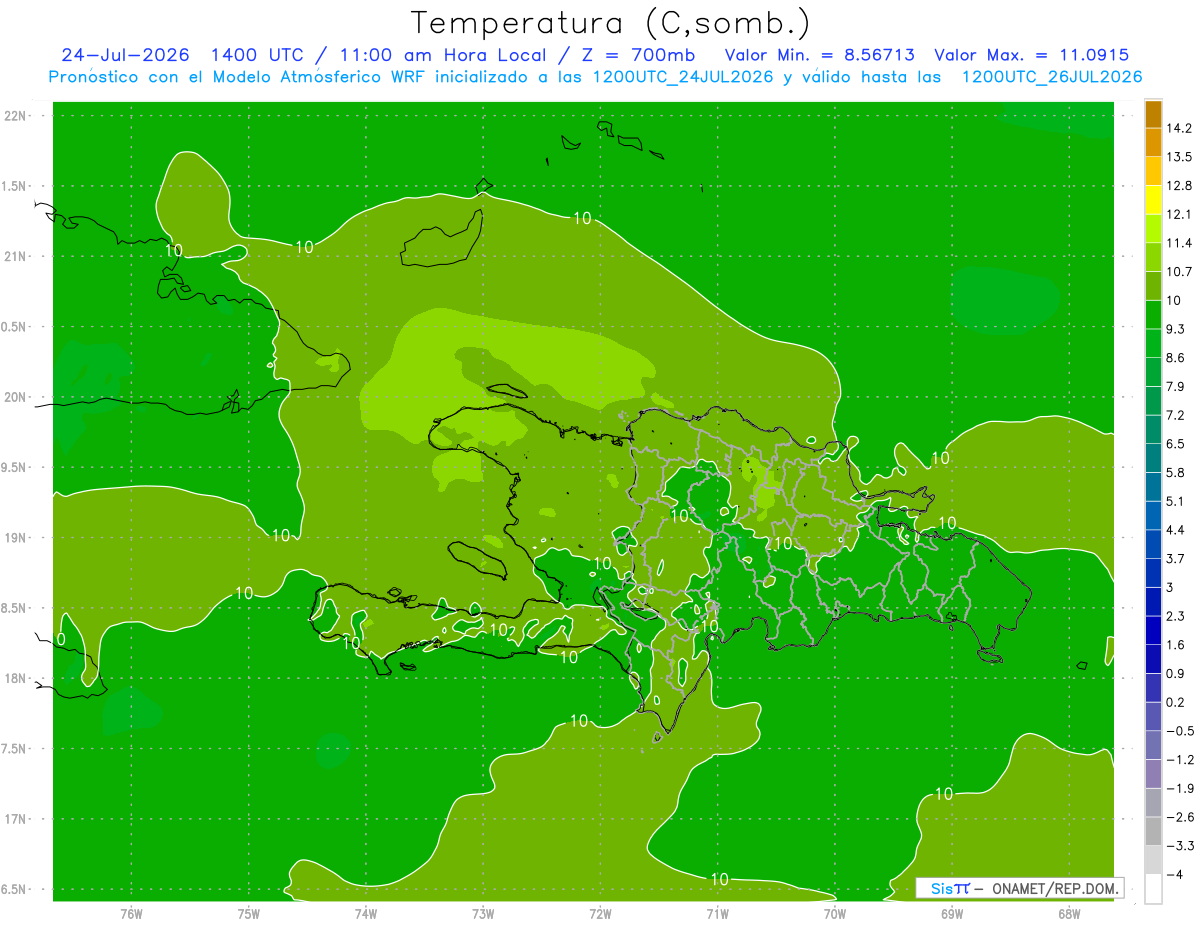Pick the white swatch below -4 on the colorbar
Image resolution: width=1200 pixels, height=927 pixels.
point(1153,889)
